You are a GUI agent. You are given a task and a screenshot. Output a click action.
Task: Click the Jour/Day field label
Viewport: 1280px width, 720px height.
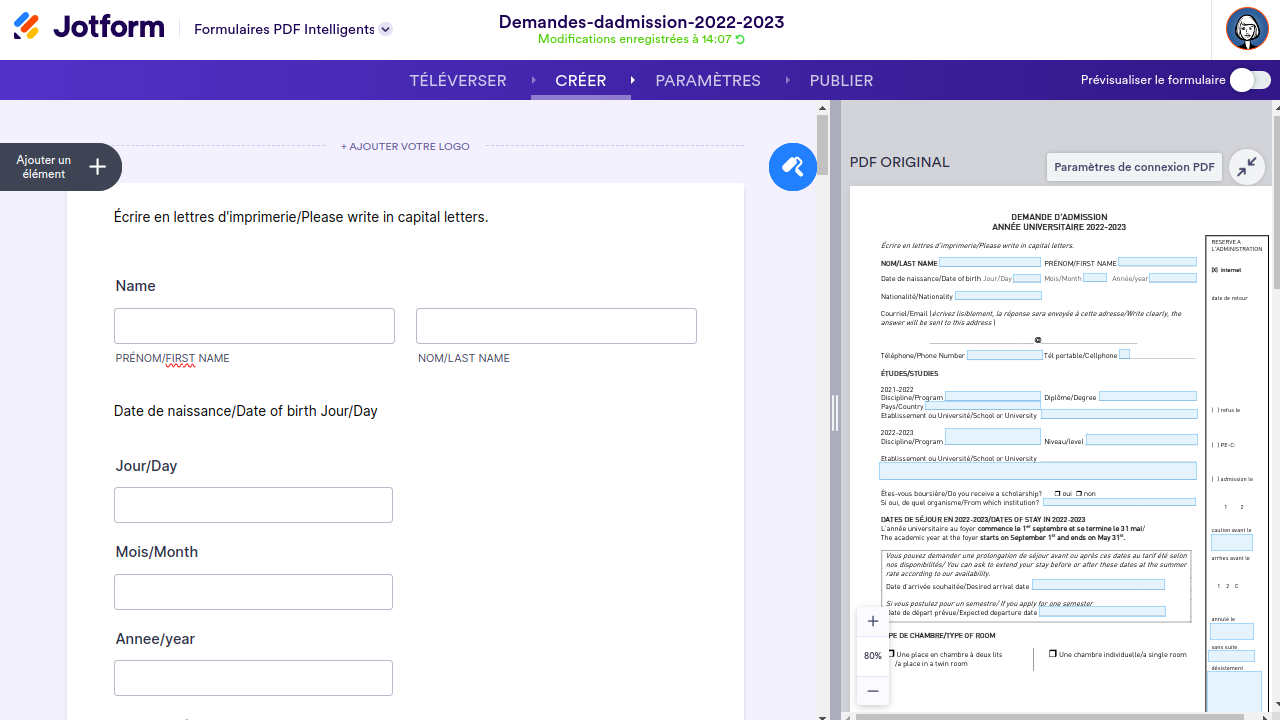tap(147, 466)
